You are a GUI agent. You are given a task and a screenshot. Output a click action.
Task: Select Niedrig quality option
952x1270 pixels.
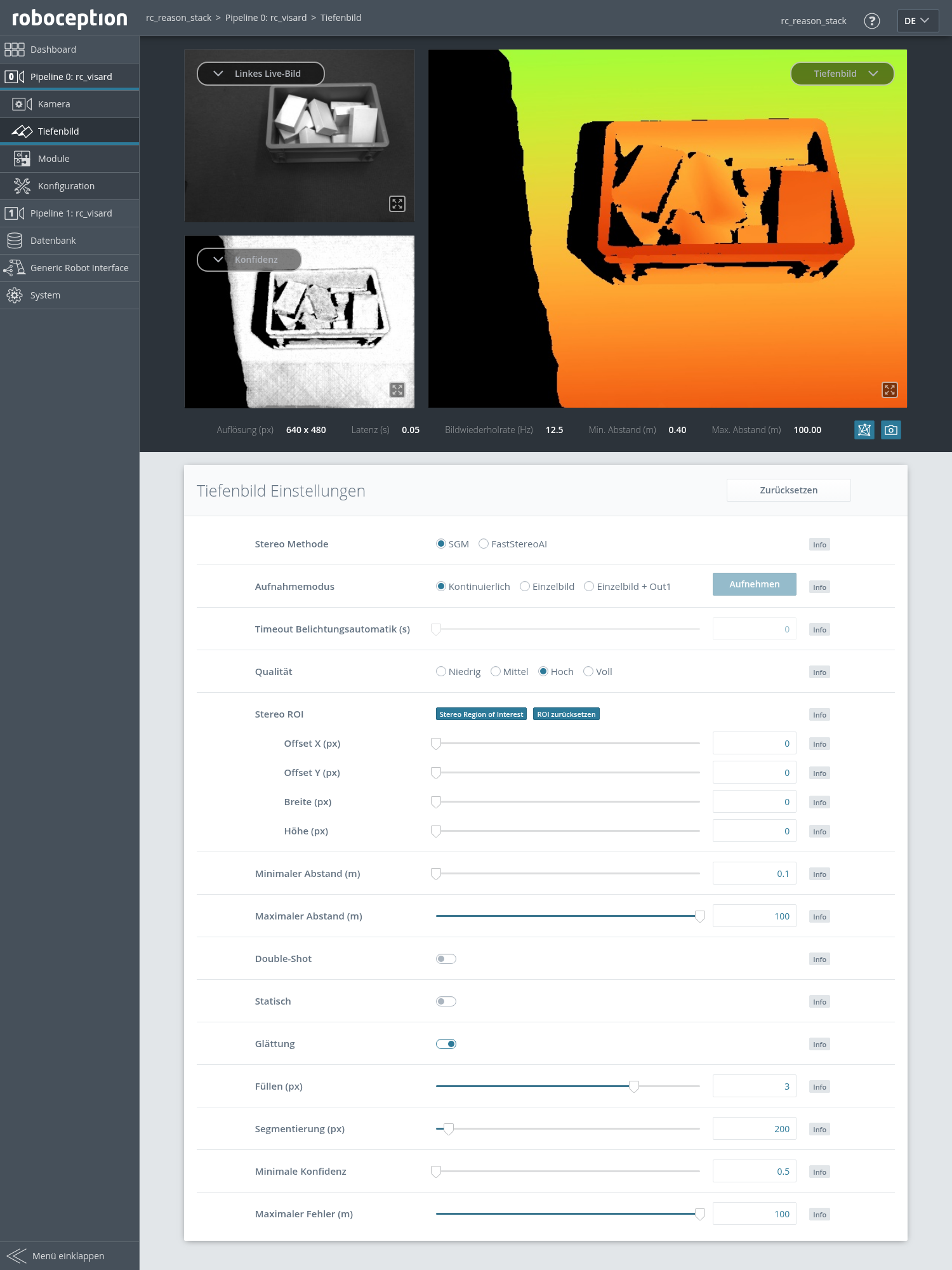point(441,672)
